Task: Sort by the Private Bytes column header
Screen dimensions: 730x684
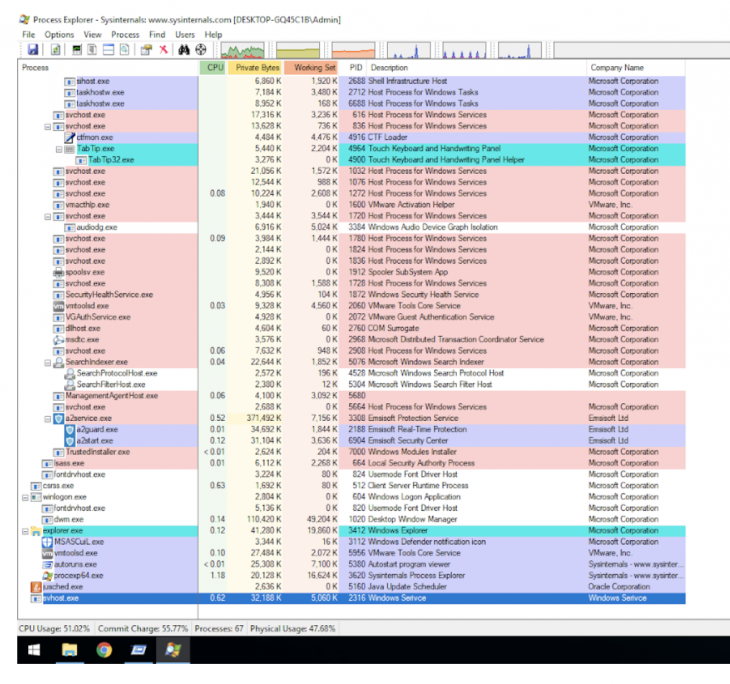Action: click(x=255, y=68)
